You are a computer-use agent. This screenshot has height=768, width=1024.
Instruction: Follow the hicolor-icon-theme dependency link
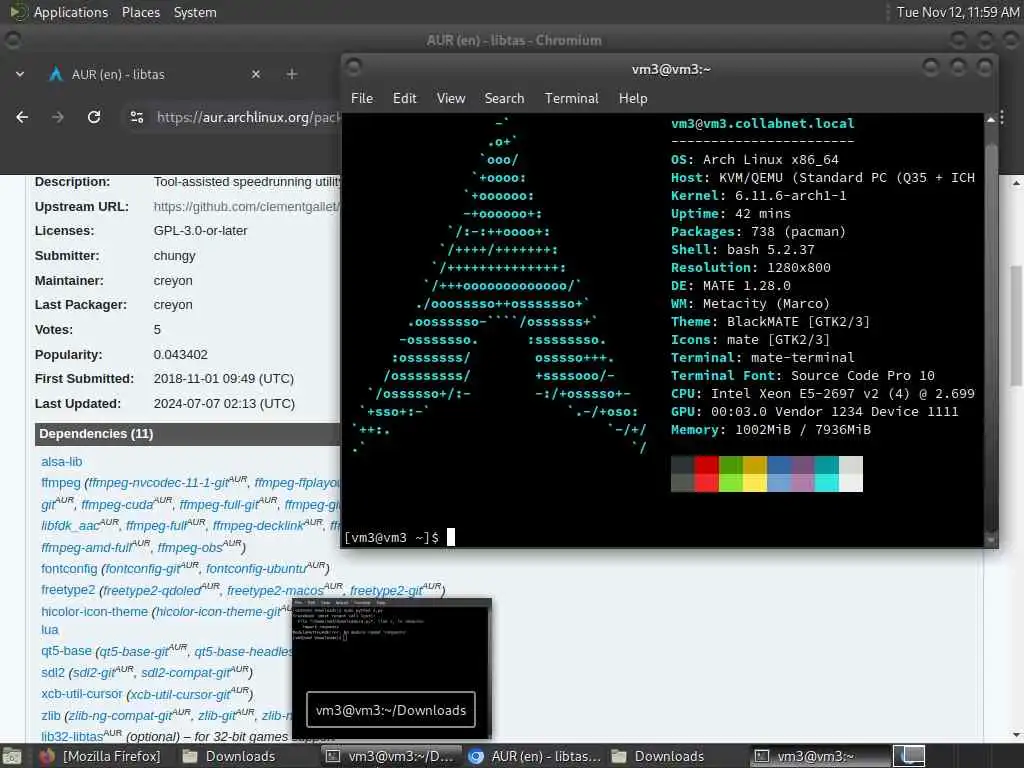click(95, 611)
